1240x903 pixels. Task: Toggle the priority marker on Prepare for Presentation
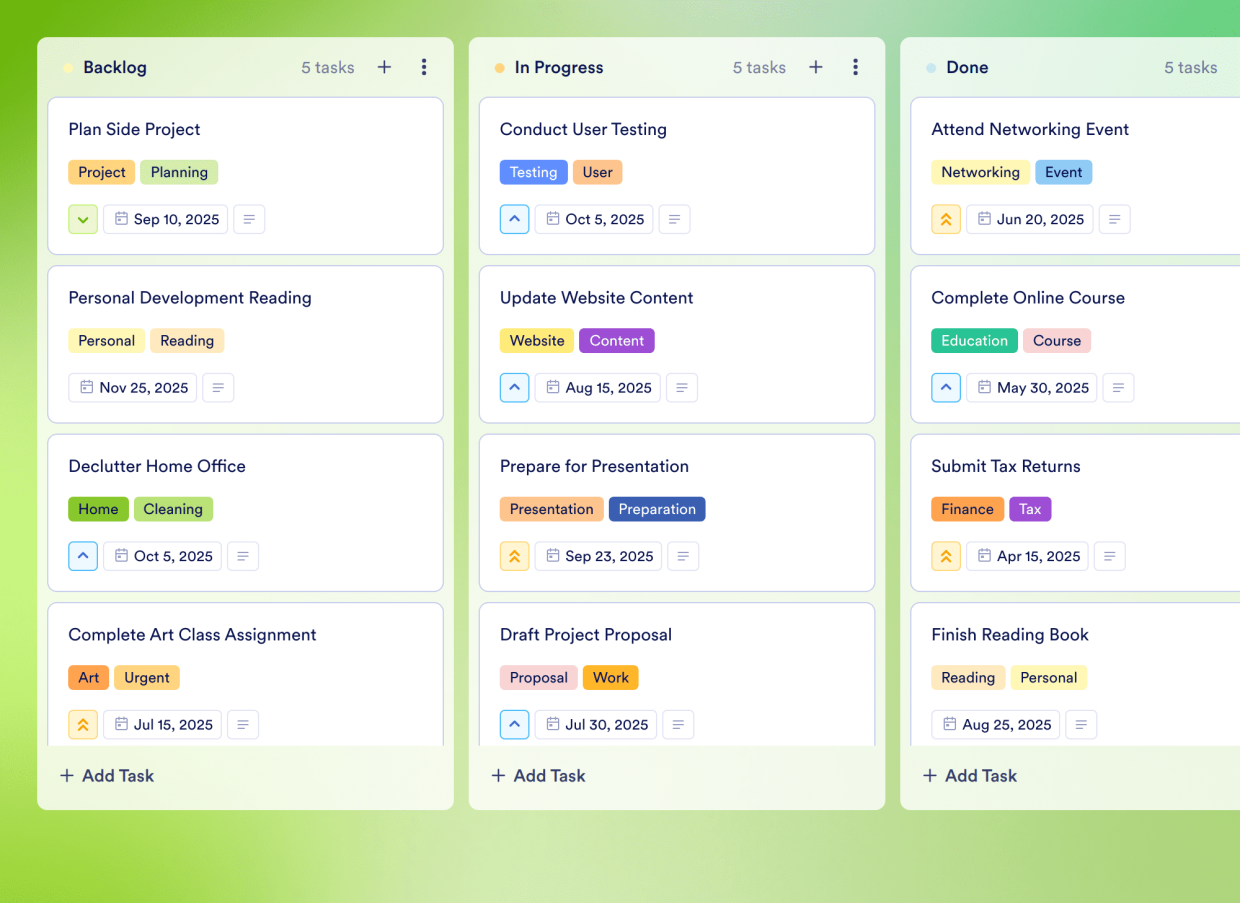[514, 556]
